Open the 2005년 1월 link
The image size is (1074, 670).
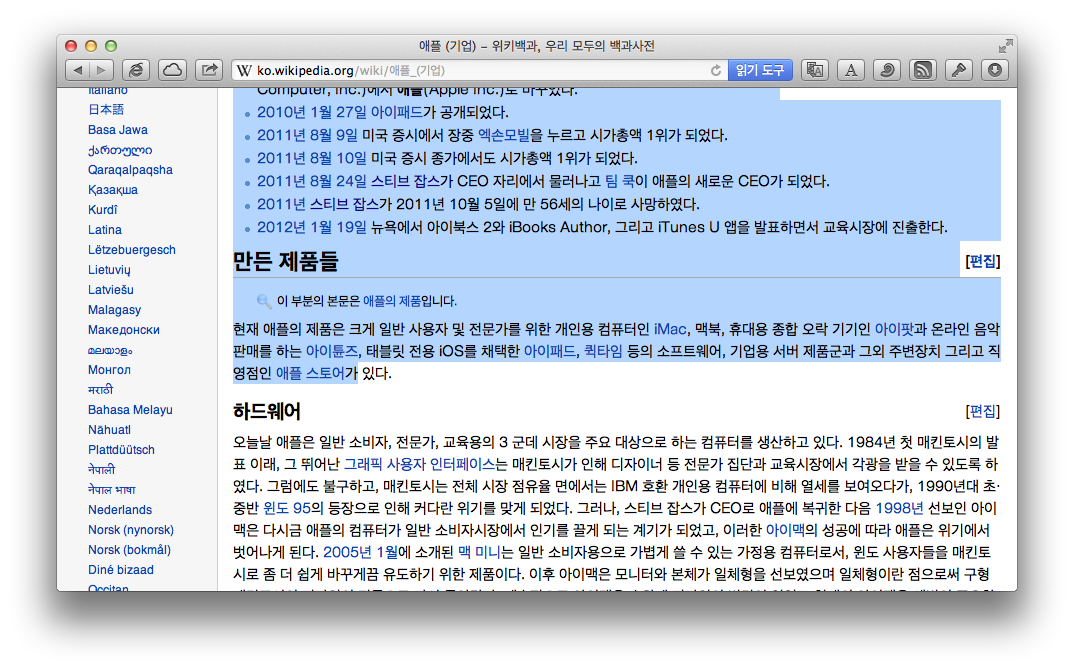click(360, 552)
